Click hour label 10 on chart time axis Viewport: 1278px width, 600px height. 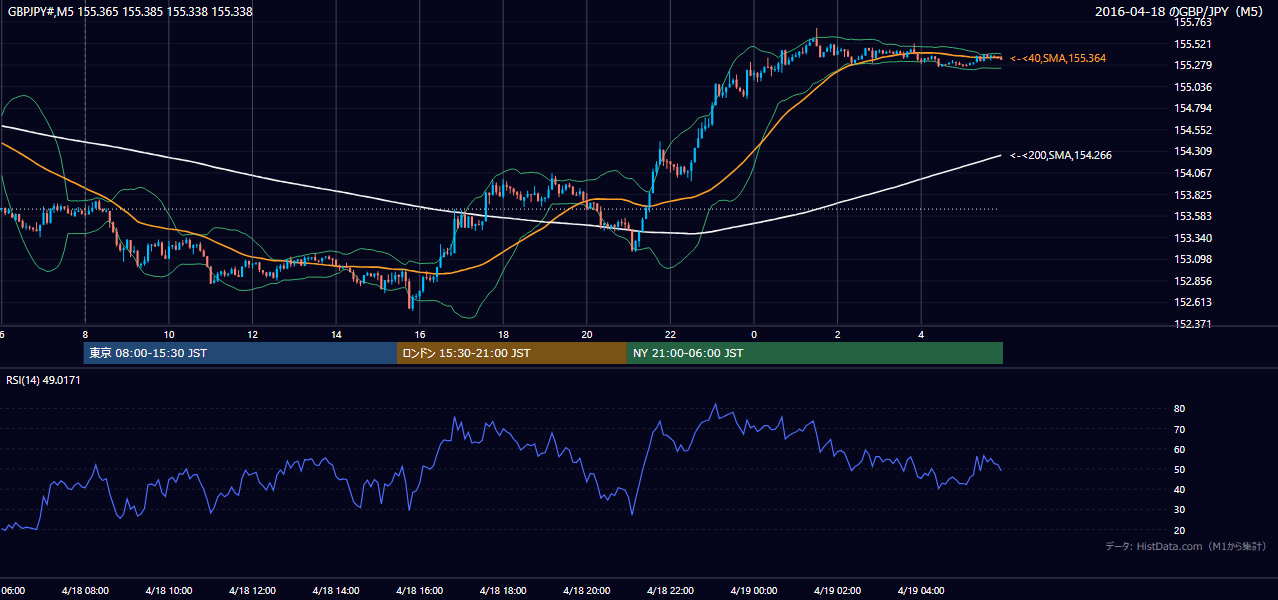[x=169, y=334]
